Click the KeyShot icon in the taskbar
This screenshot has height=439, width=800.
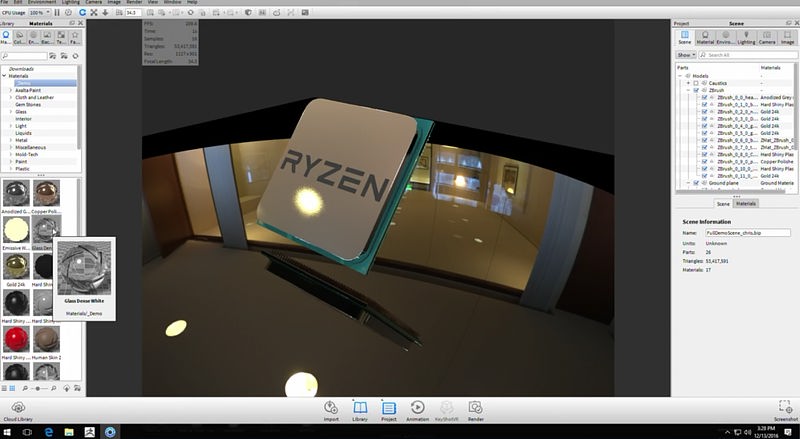110,432
